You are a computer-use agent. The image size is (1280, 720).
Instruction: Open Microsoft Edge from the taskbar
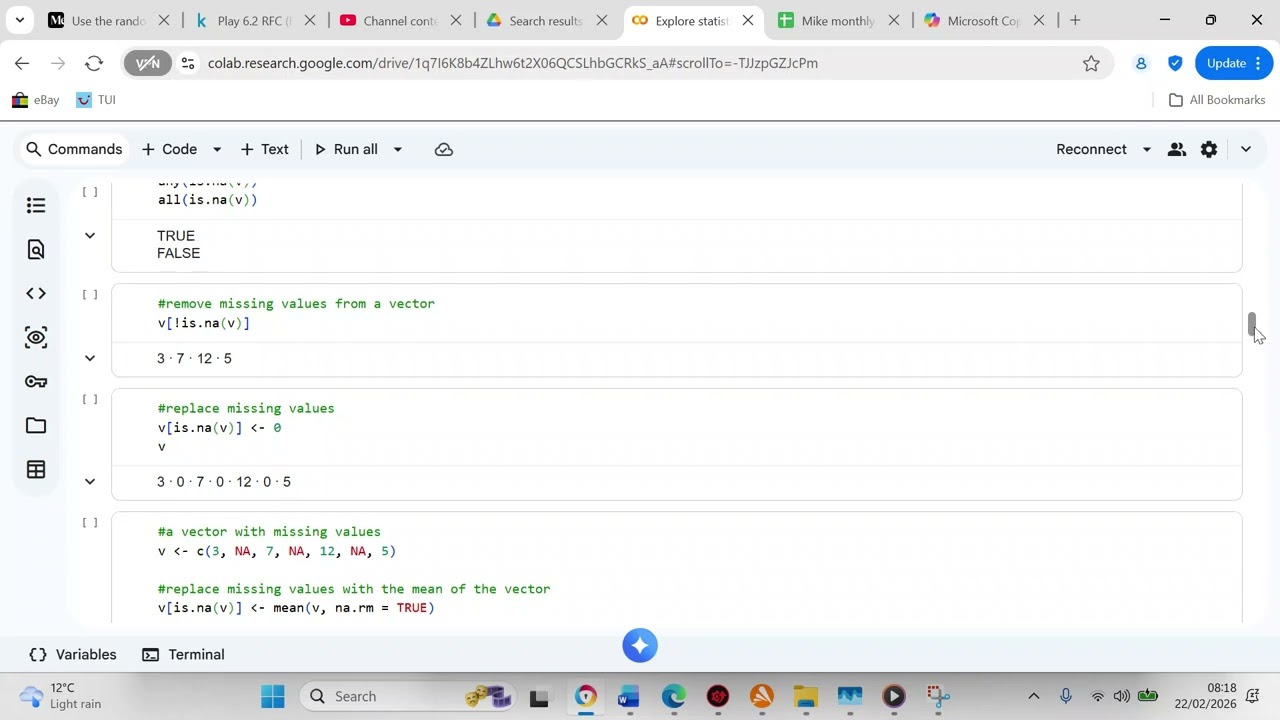673,696
